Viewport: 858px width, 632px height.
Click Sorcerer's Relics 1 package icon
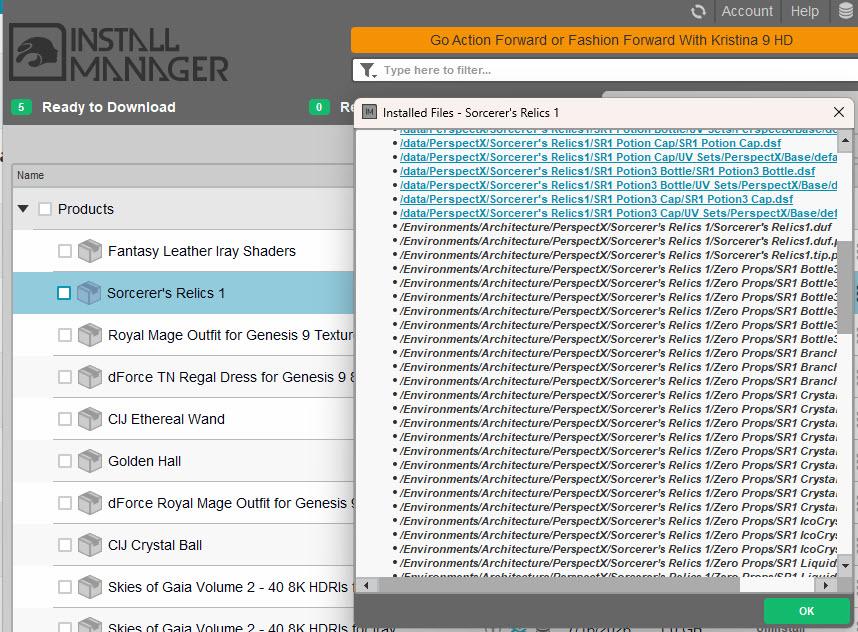88,293
